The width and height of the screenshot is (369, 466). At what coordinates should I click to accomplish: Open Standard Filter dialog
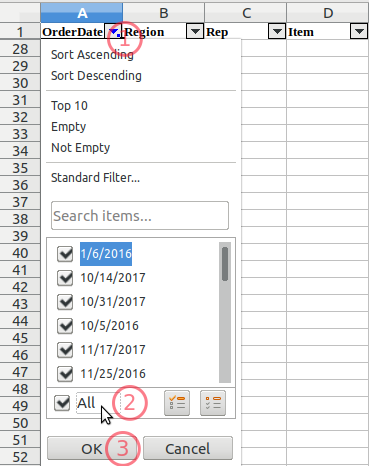pyautogui.click(x=95, y=178)
